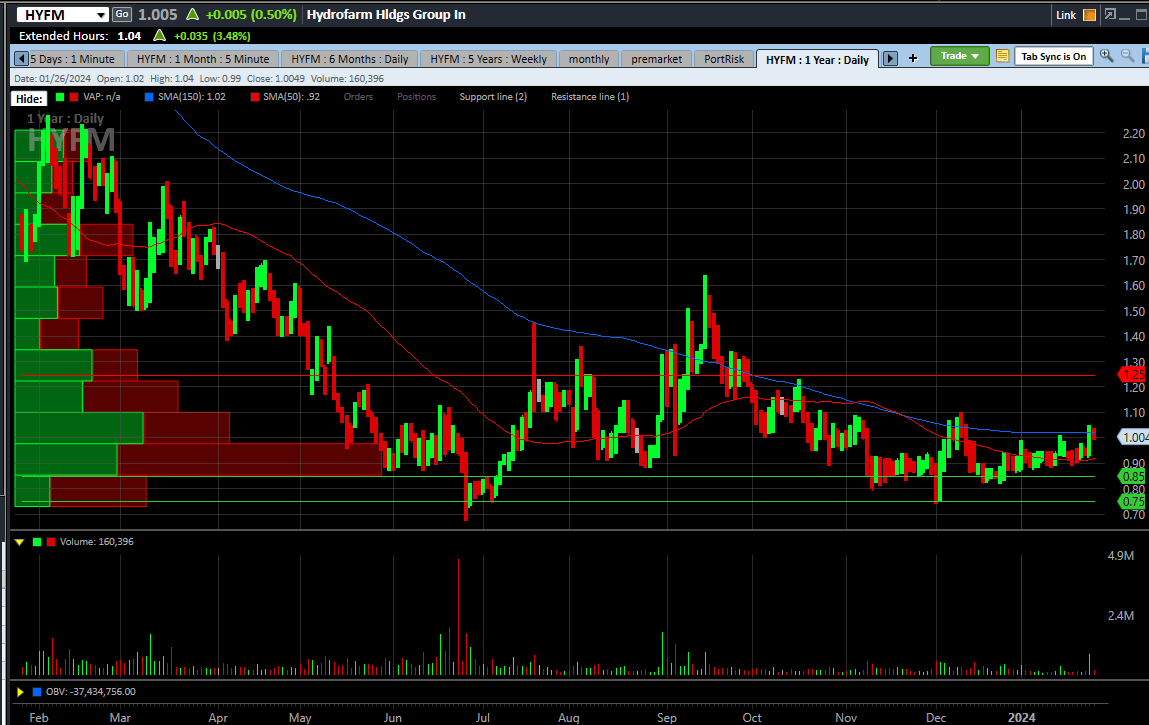1149x725 pixels.
Task: Switch to the 5 Years Weekly tab
Action: point(488,58)
